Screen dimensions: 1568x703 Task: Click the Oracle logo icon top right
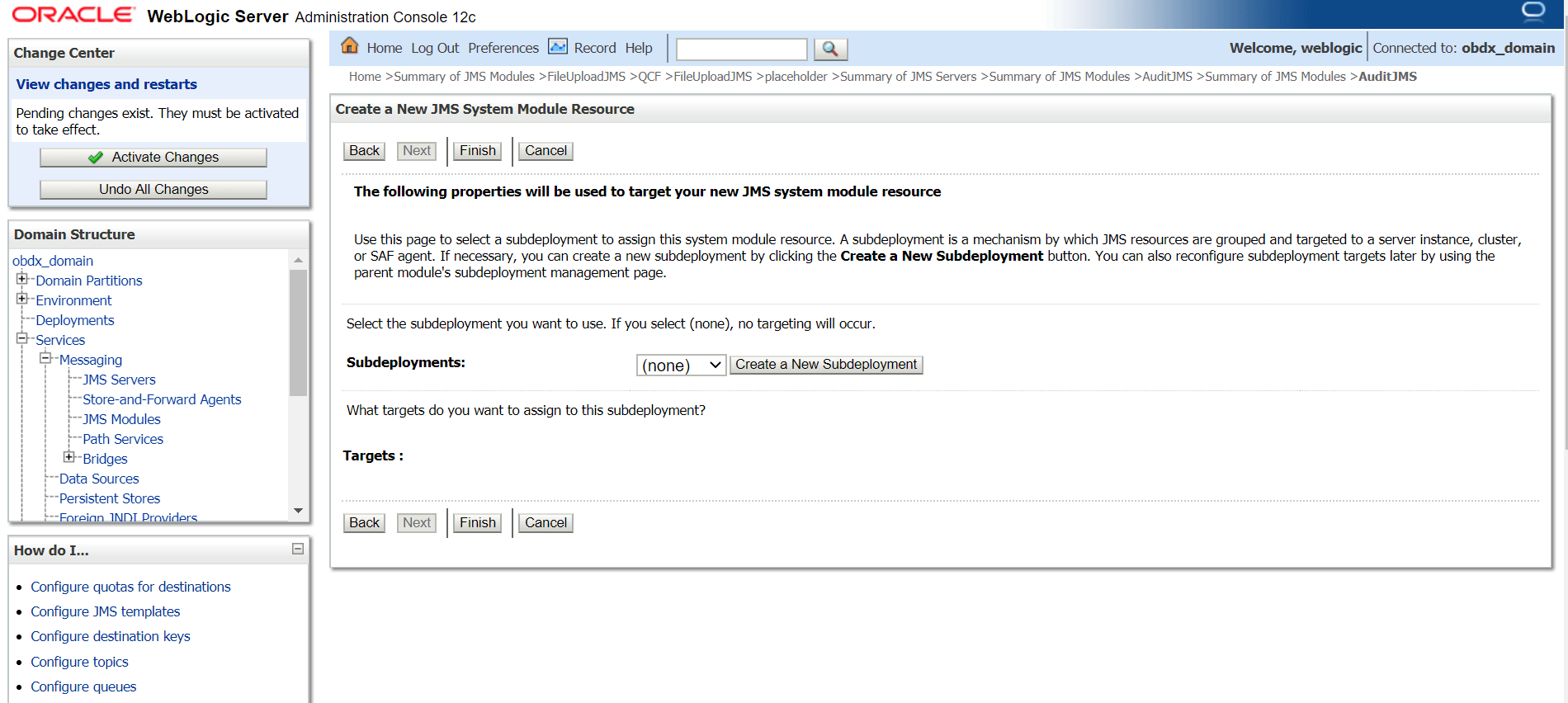click(1533, 11)
